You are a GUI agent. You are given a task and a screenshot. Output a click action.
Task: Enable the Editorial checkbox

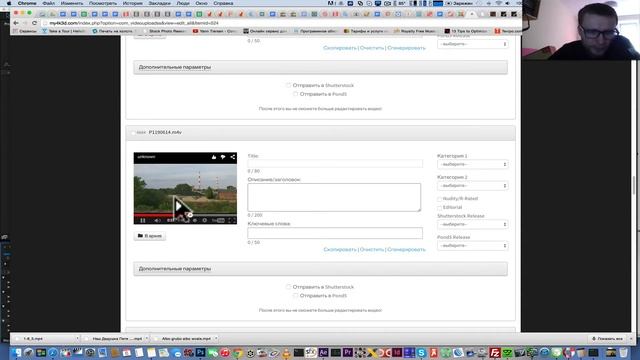[440, 208]
